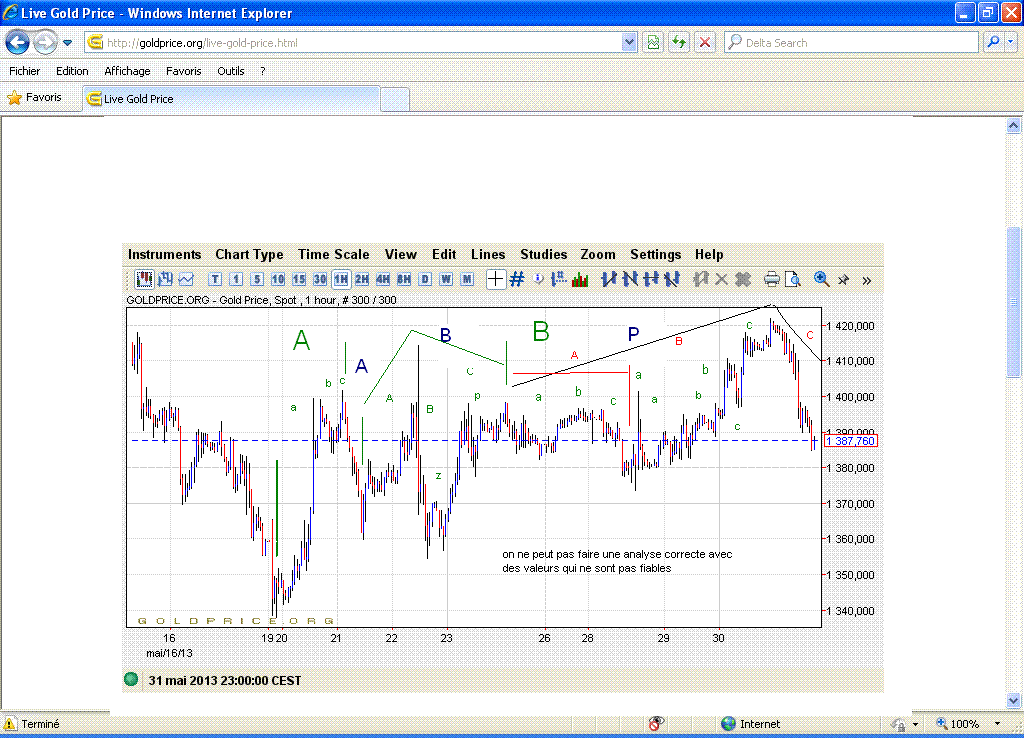Switch to 8H time scale
Viewport: 1024px width, 738px height.
(404, 280)
